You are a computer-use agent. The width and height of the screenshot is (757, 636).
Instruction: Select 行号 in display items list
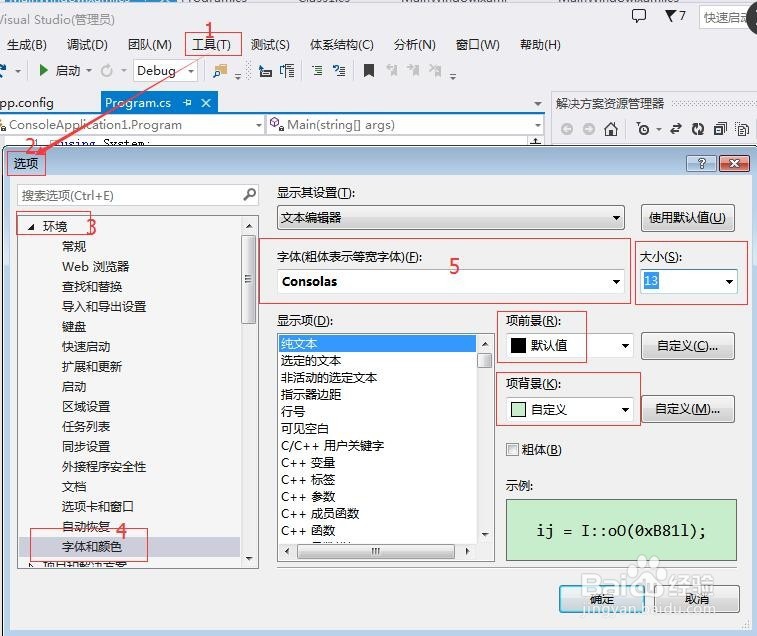[x=293, y=411]
